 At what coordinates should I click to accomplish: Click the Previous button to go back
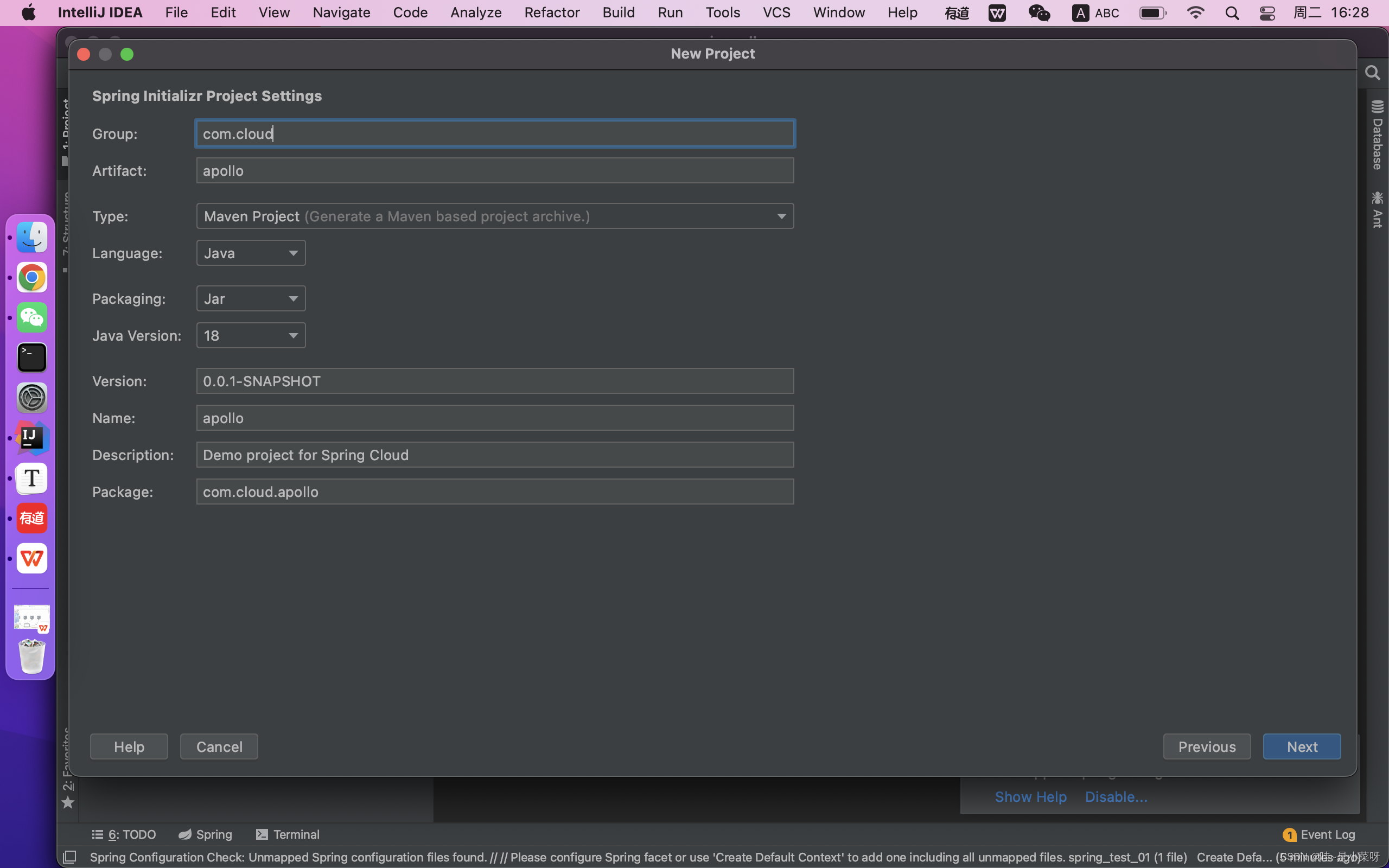[x=1207, y=746]
